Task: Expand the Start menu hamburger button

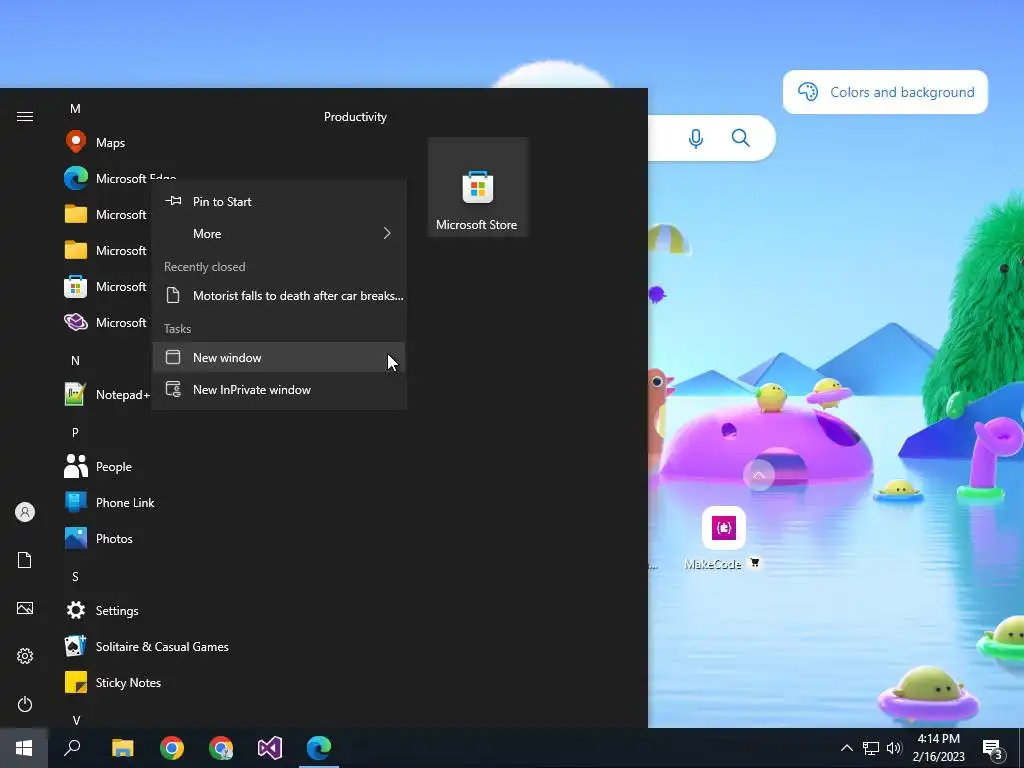Action: pyautogui.click(x=25, y=116)
